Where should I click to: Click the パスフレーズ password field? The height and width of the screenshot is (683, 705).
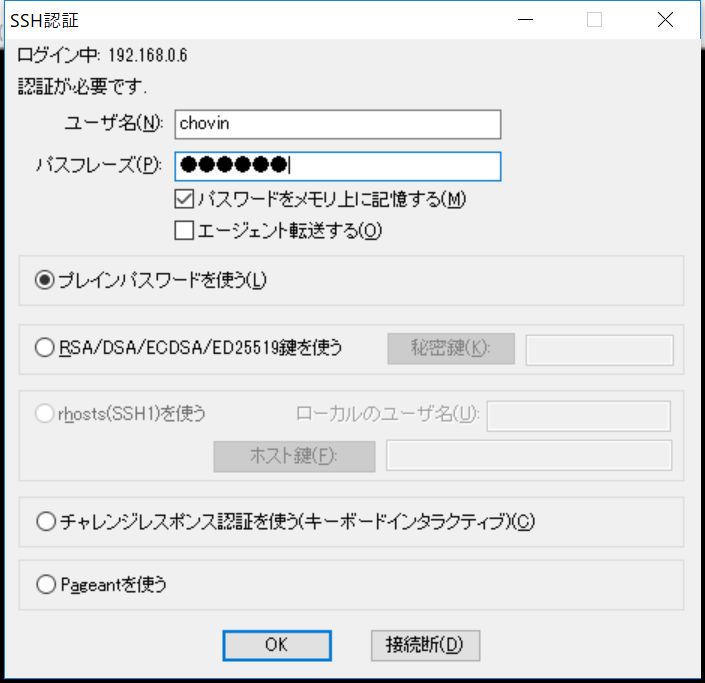pos(338,166)
